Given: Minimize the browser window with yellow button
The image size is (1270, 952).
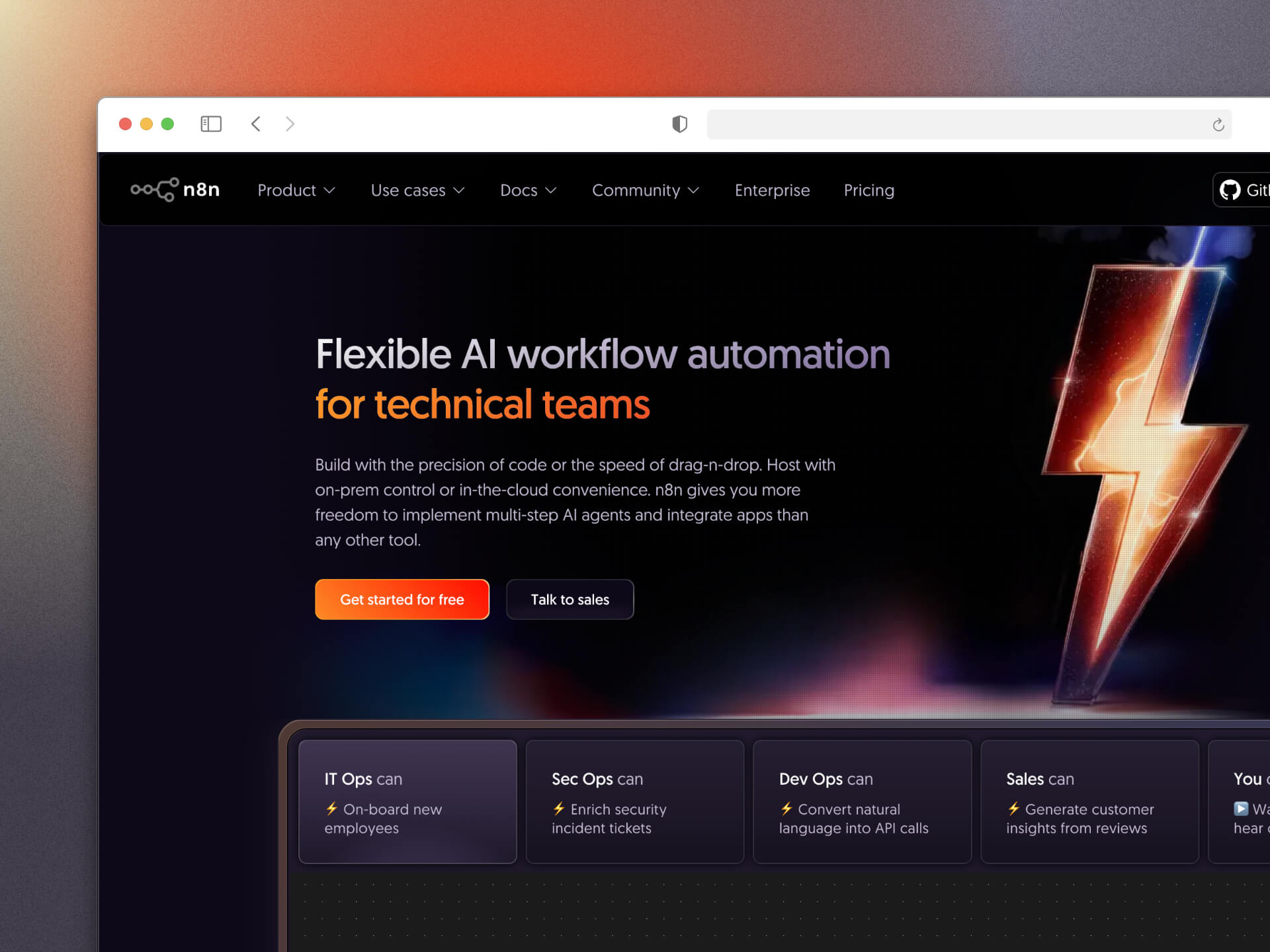Looking at the screenshot, I should tap(146, 124).
